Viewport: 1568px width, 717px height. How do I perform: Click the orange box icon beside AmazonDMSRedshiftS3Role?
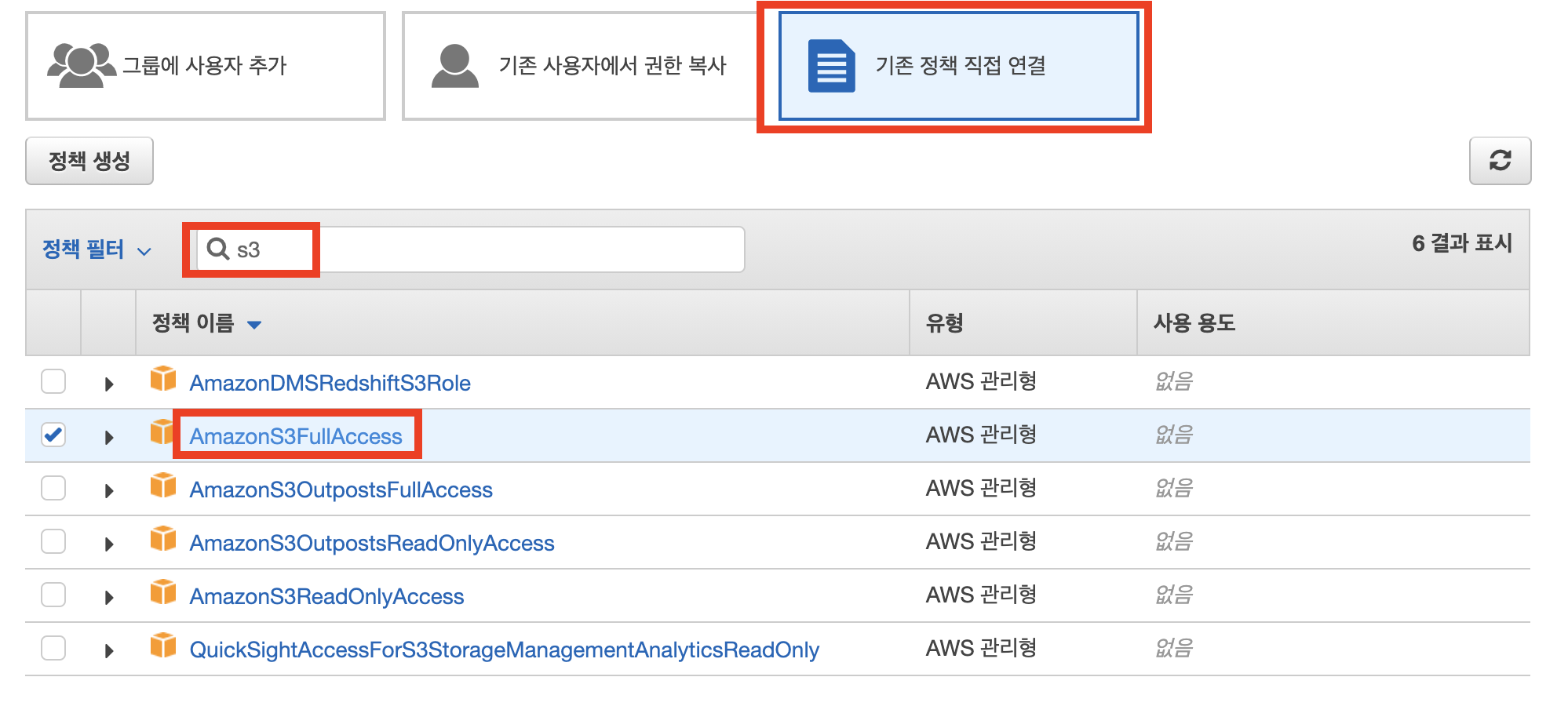(x=163, y=379)
